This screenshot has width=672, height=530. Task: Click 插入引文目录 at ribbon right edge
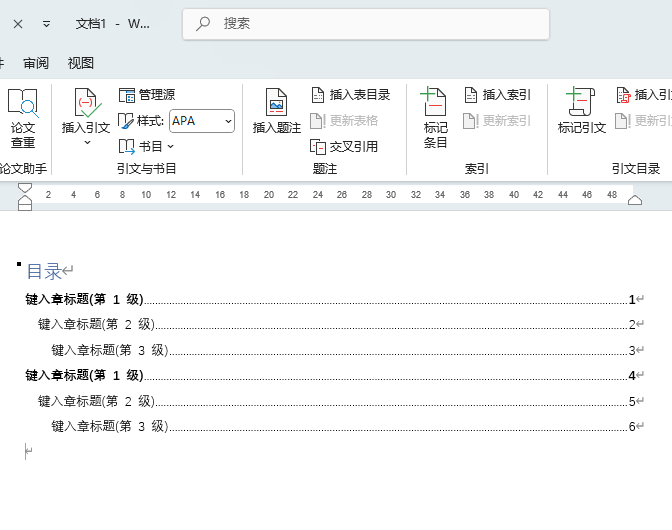pyautogui.click(x=643, y=95)
